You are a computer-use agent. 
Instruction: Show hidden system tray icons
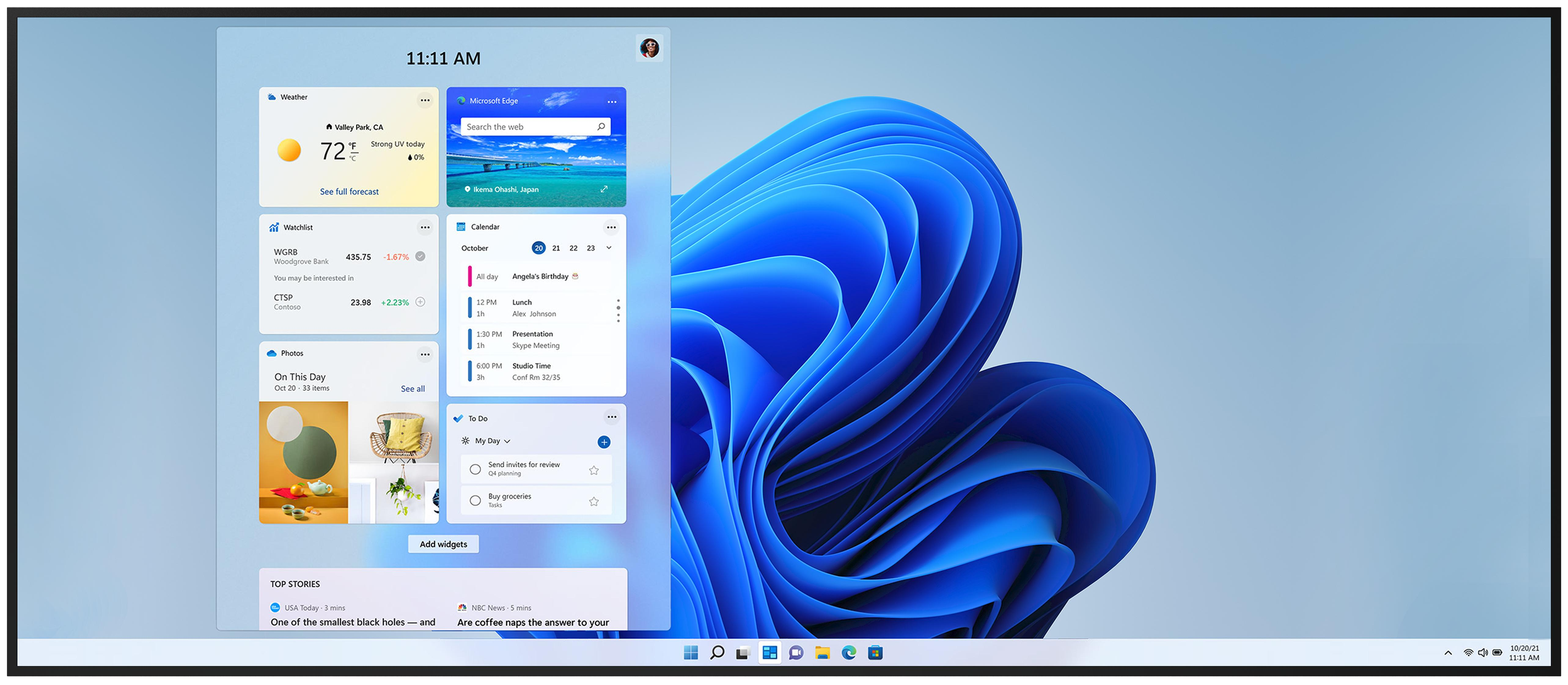click(x=1448, y=653)
